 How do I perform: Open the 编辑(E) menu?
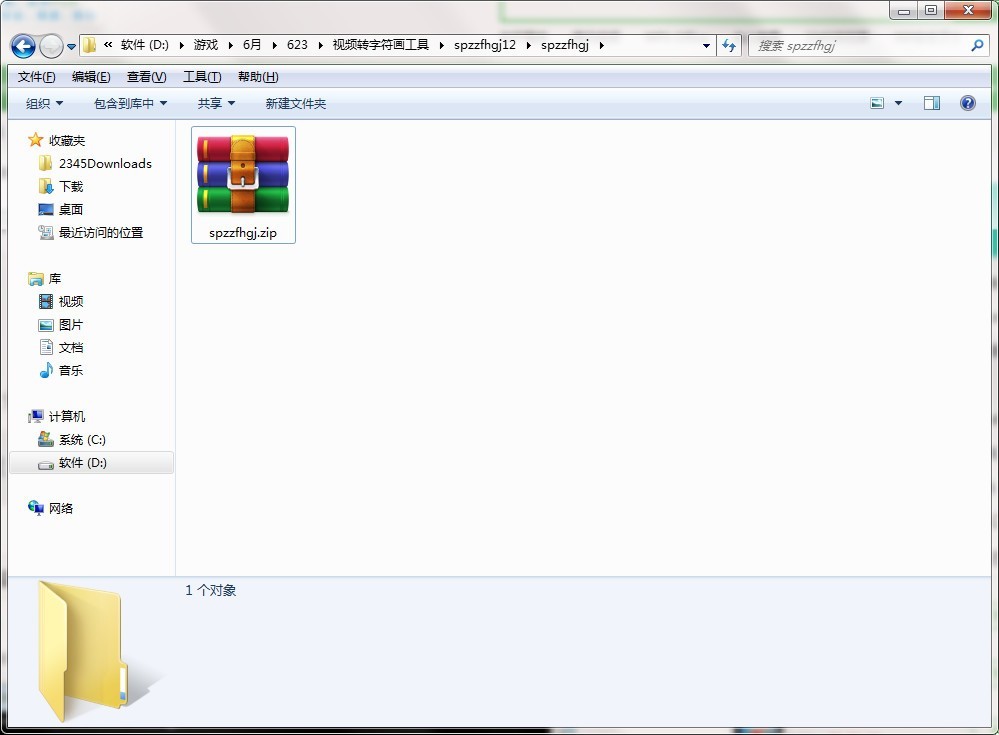coord(91,77)
